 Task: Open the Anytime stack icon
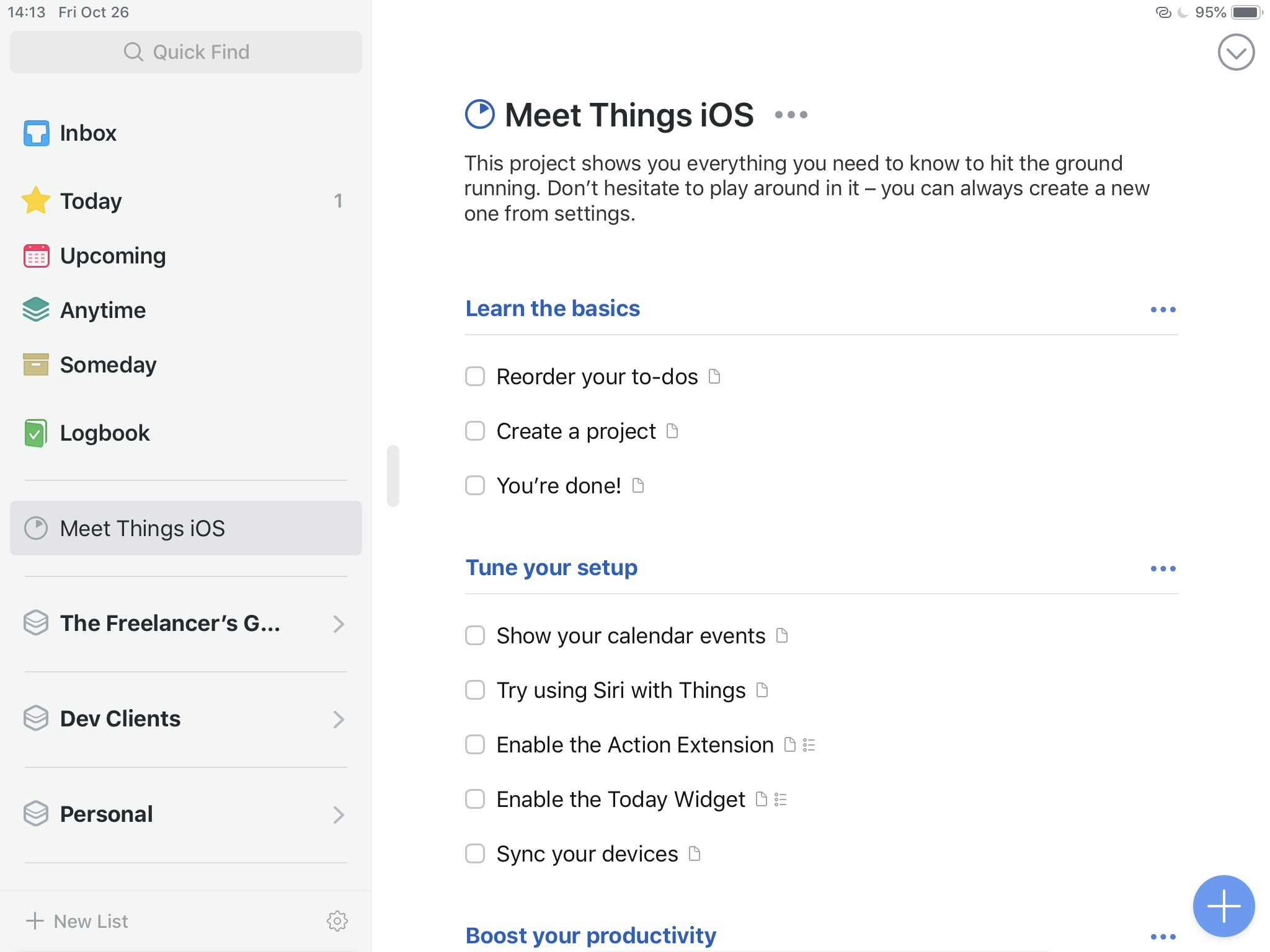click(36, 310)
